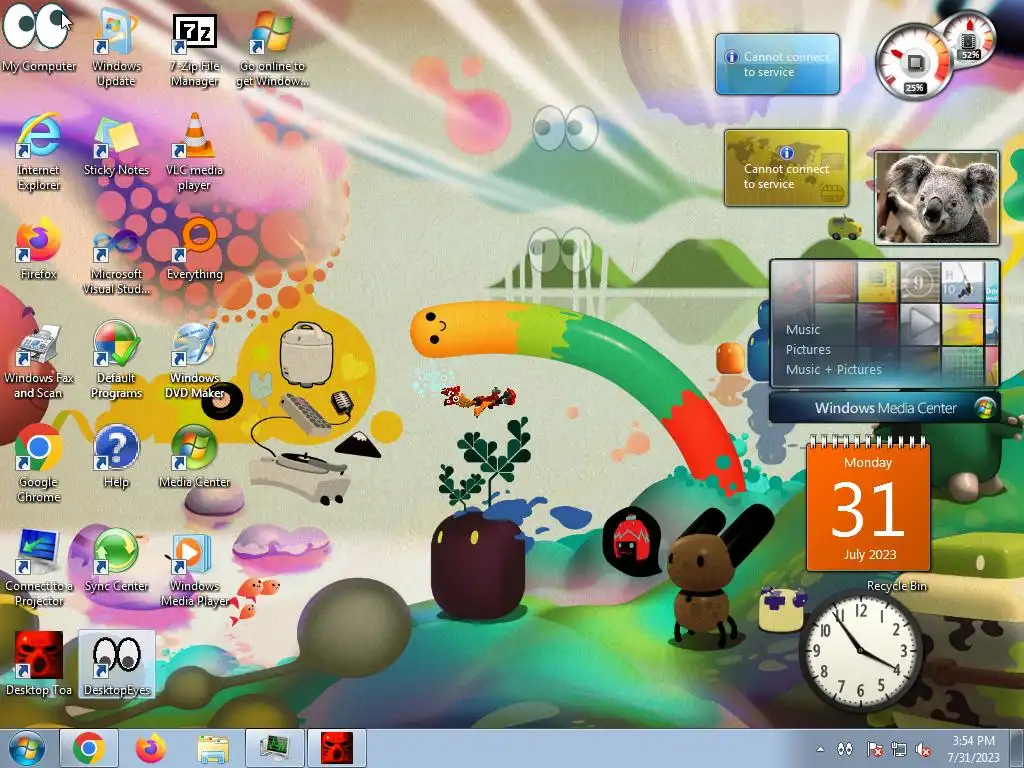Screen dimensions: 1024x768
Task: Click the memory meter small dial
Action: (x=970, y=39)
